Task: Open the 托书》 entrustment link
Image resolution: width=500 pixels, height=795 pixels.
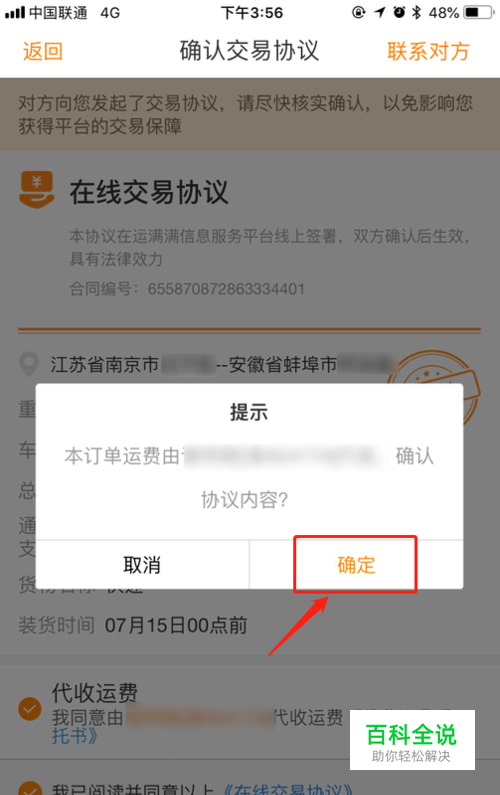Action: click(75, 736)
